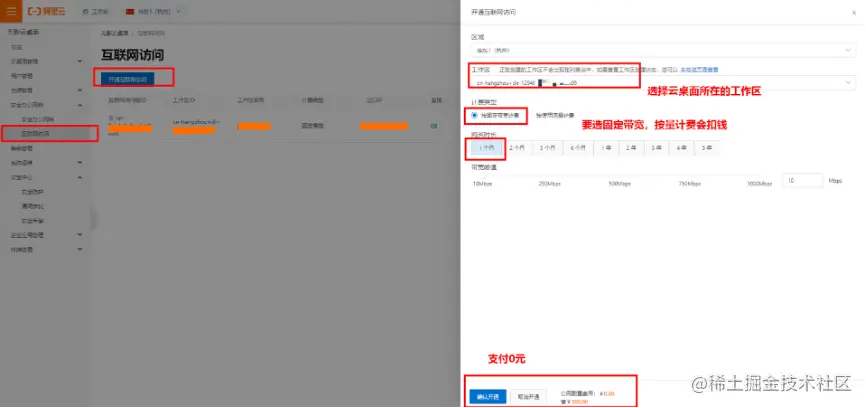Image resolution: width=866 pixels, height=408 pixels.
Task: Collapse the sidebar group containing 互联网访问
Action: [x=80, y=105]
